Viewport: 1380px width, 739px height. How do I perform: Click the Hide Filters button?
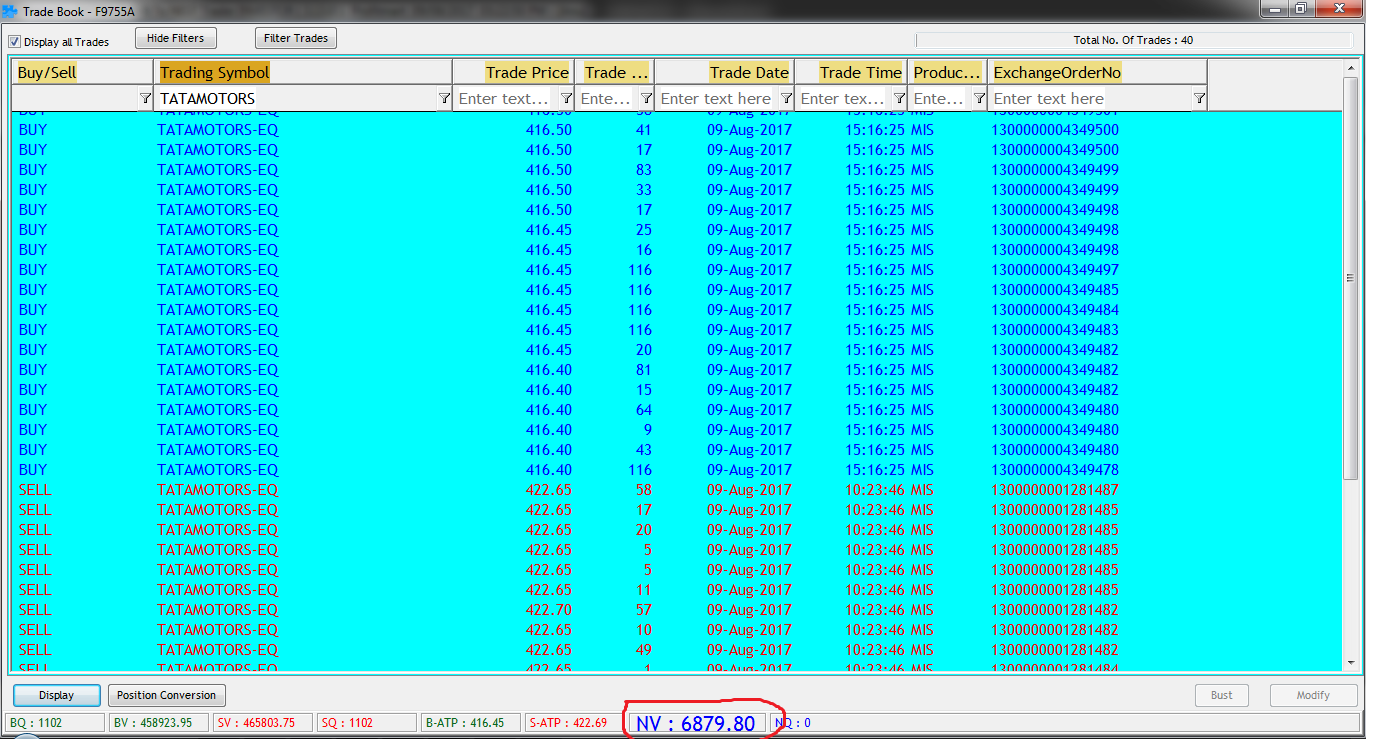tap(175, 38)
